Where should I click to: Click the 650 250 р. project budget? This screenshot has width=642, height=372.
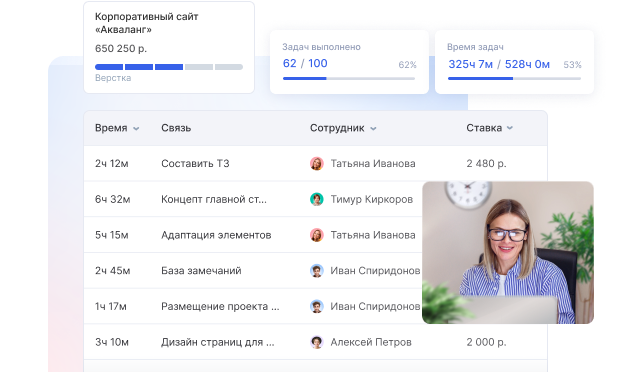click(121, 49)
